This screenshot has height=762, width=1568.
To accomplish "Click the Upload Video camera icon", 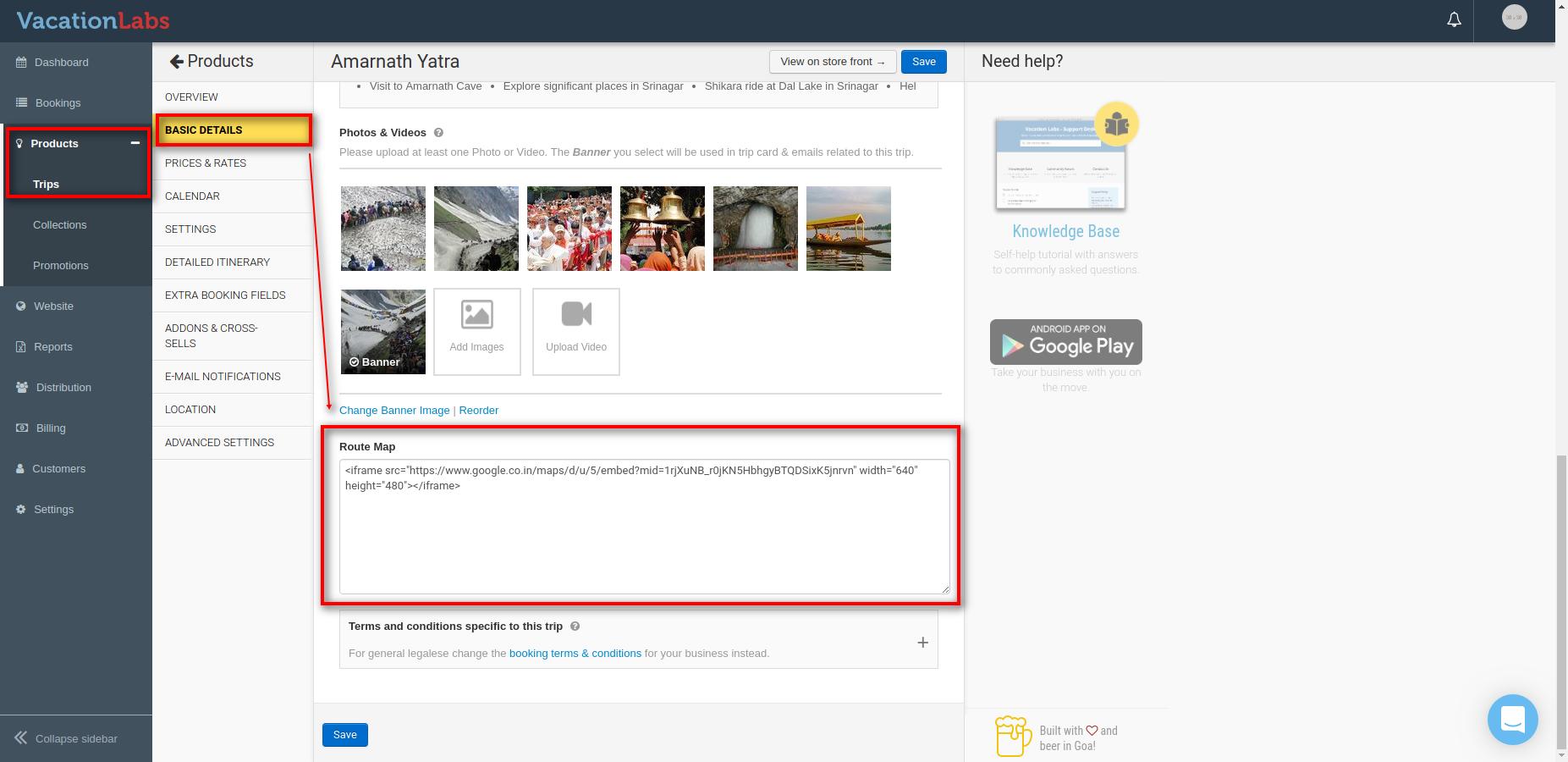I will (576, 315).
